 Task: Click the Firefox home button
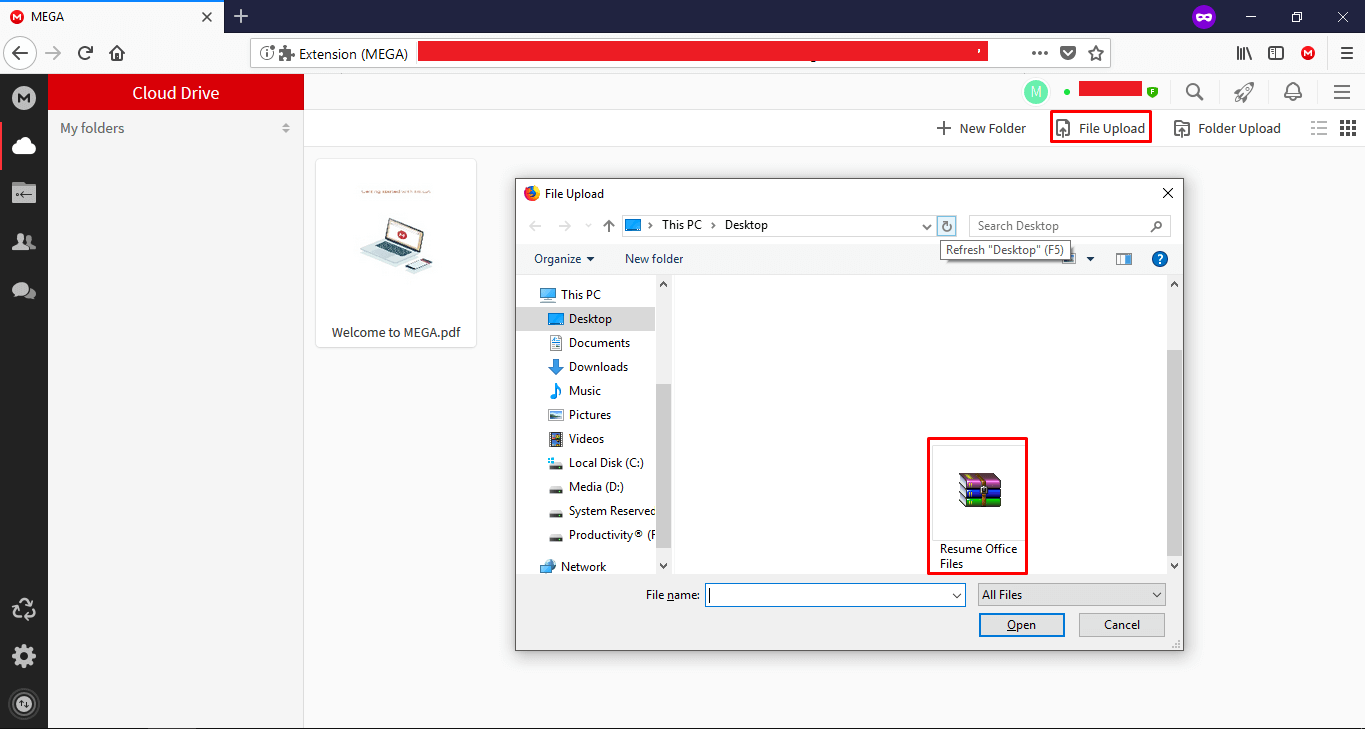pos(117,54)
